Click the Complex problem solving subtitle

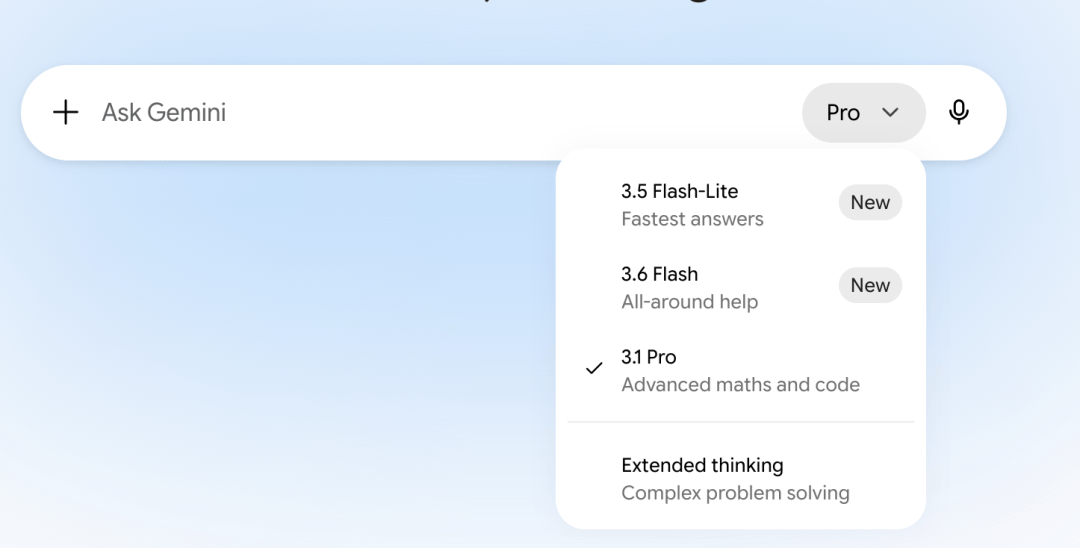[x=736, y=493]
